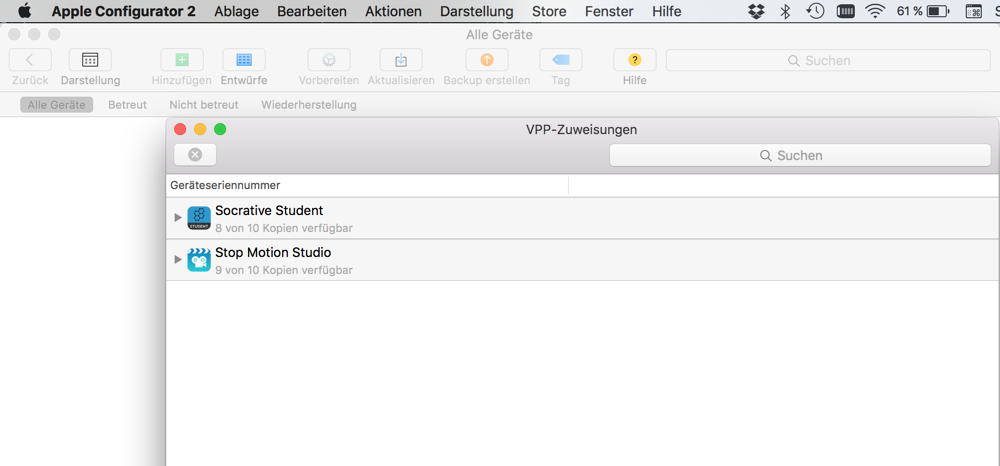Click the Wi-Fi status icon
Image resolution: width=1000 pixels, height=466 pixels.
pos(875,11)
